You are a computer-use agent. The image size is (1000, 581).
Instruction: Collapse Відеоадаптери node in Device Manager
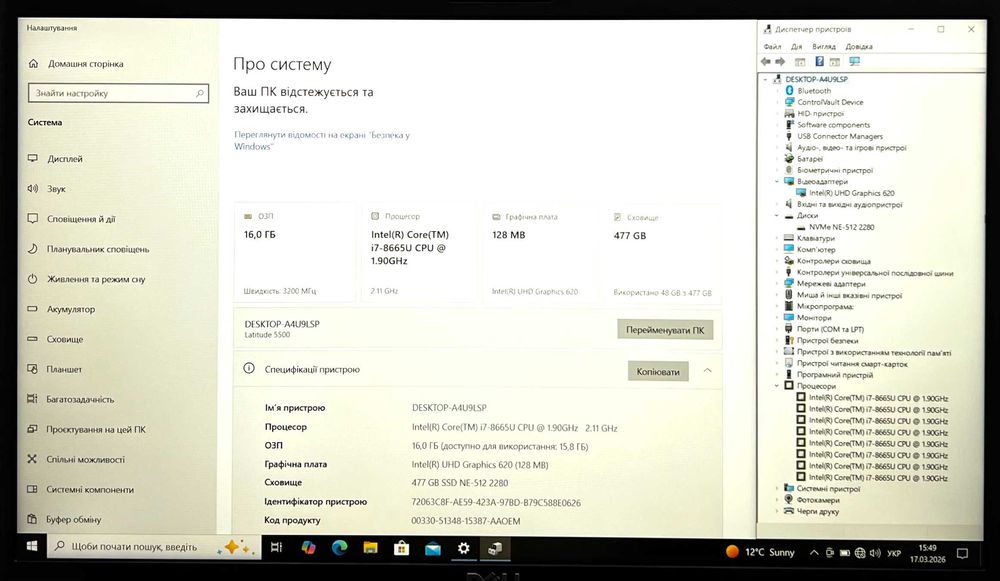777,182
